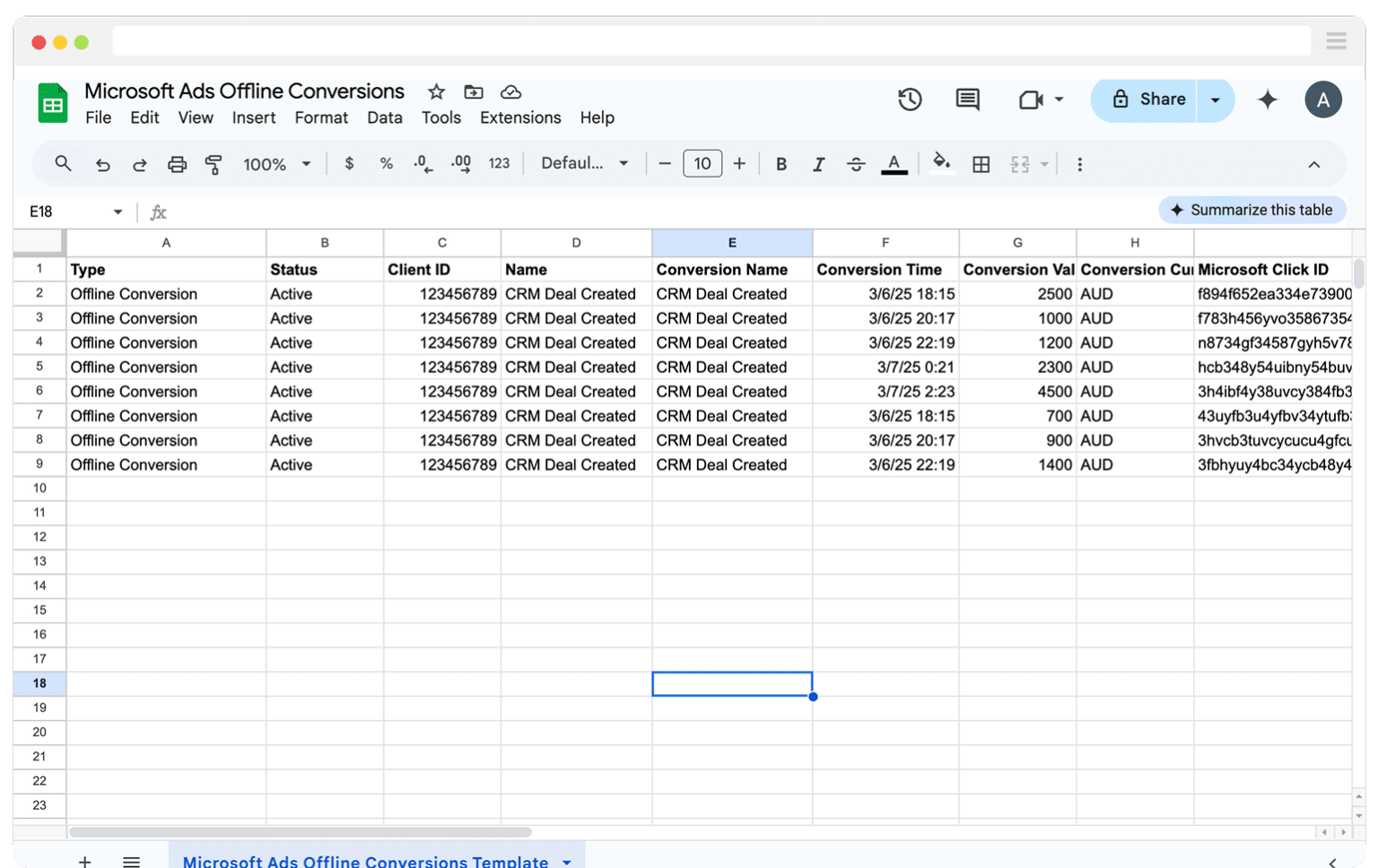Toggle strikethrough formatting
This screenshot has width=1378, height=868.
pos(856,163)
